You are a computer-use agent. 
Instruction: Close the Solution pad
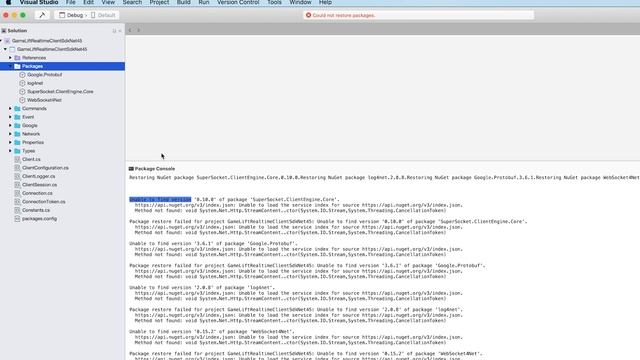tap(120, 31)
